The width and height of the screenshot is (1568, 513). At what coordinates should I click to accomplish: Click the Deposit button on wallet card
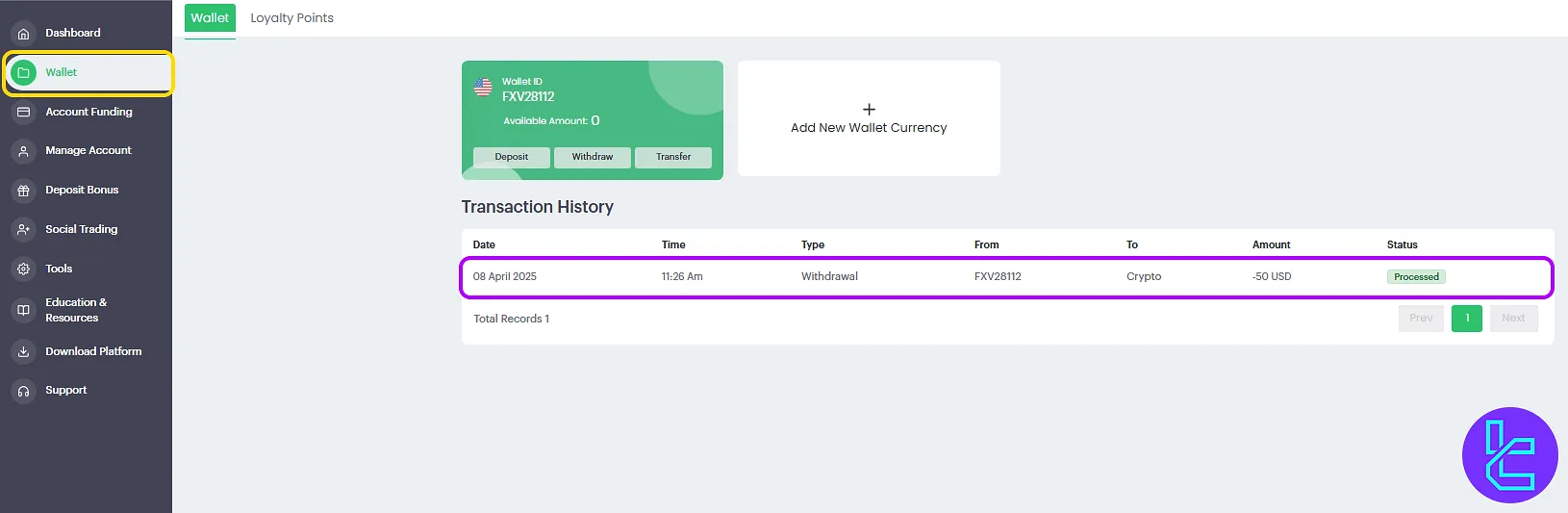pyautogui.click(x=512, y=157)
